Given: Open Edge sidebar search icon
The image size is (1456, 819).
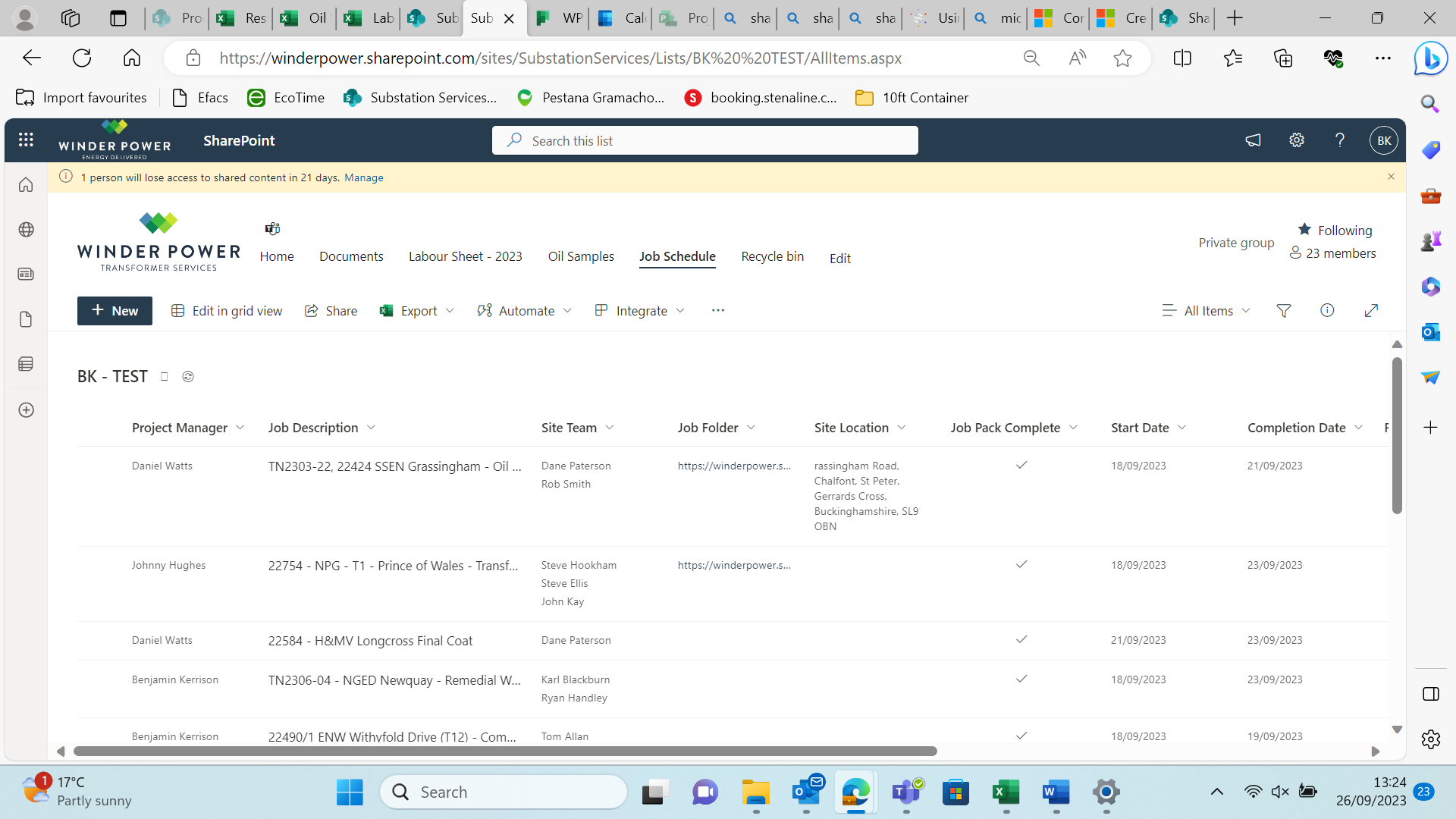Looking at the screenshot, I should 1430,104.
